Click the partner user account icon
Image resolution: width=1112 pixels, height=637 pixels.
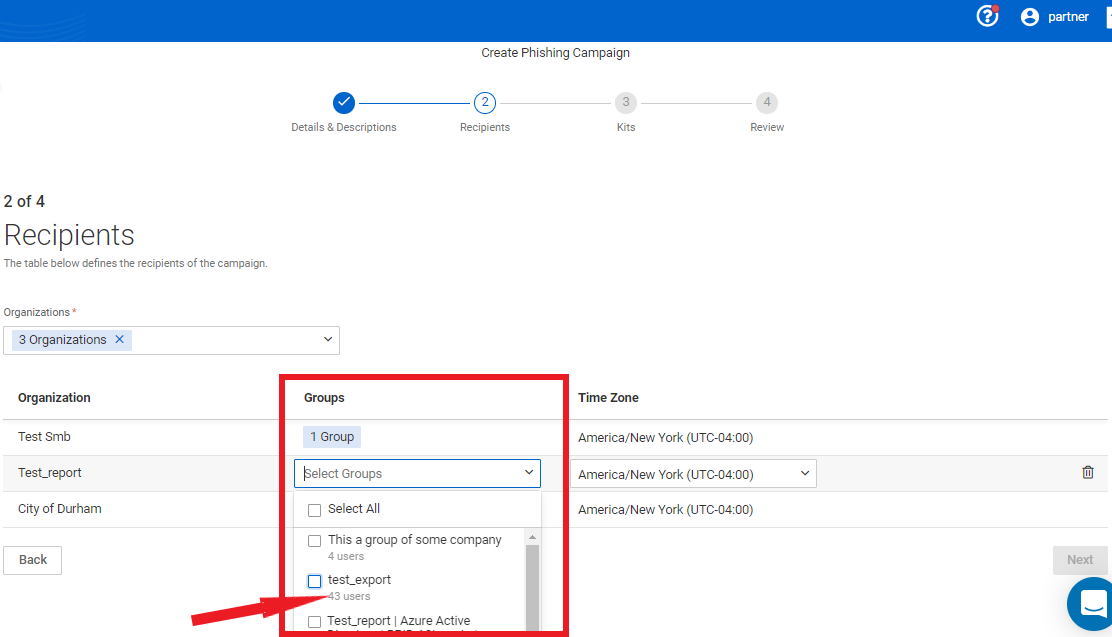pos(1029,16)
